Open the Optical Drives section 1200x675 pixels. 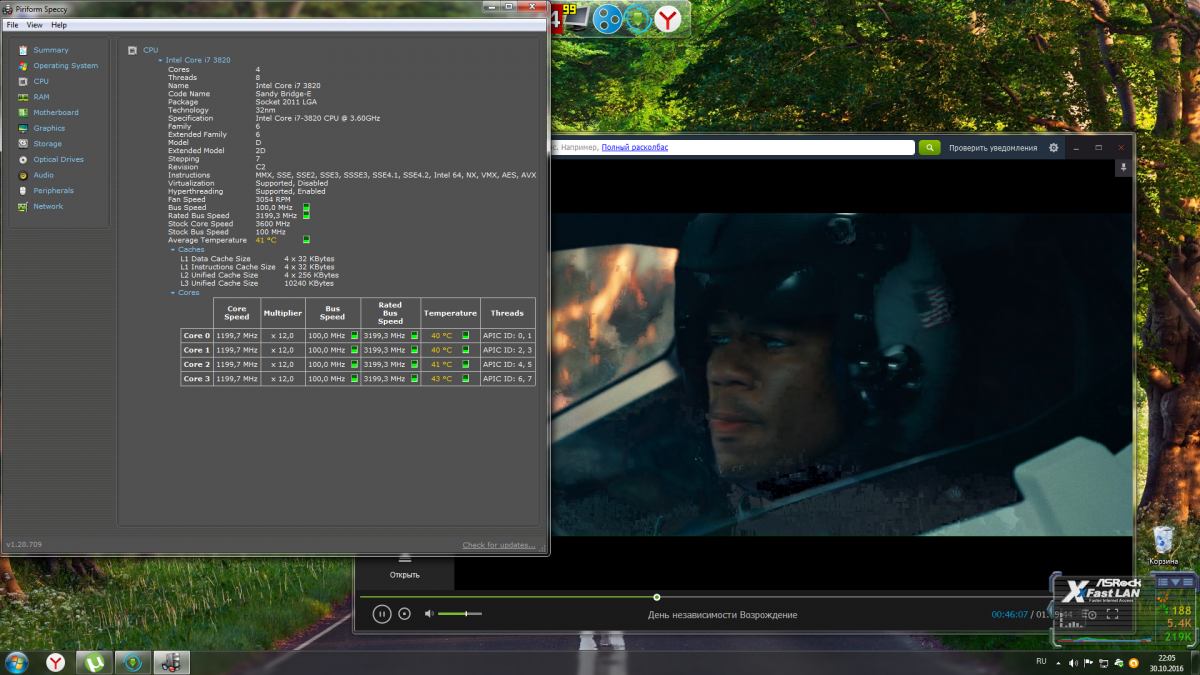(x=58, y=160)
